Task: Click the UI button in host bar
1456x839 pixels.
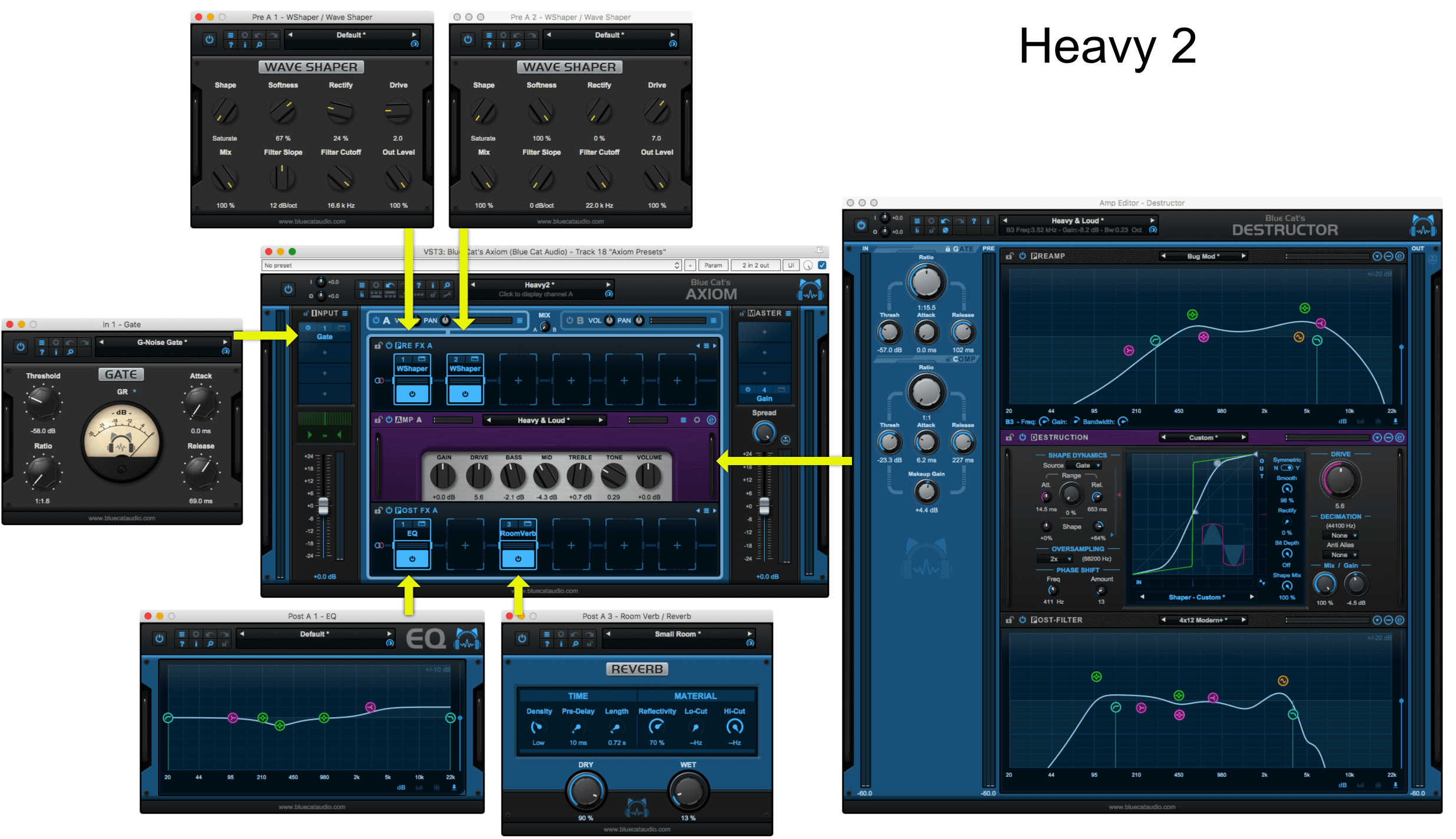Action: click(791, 266)
